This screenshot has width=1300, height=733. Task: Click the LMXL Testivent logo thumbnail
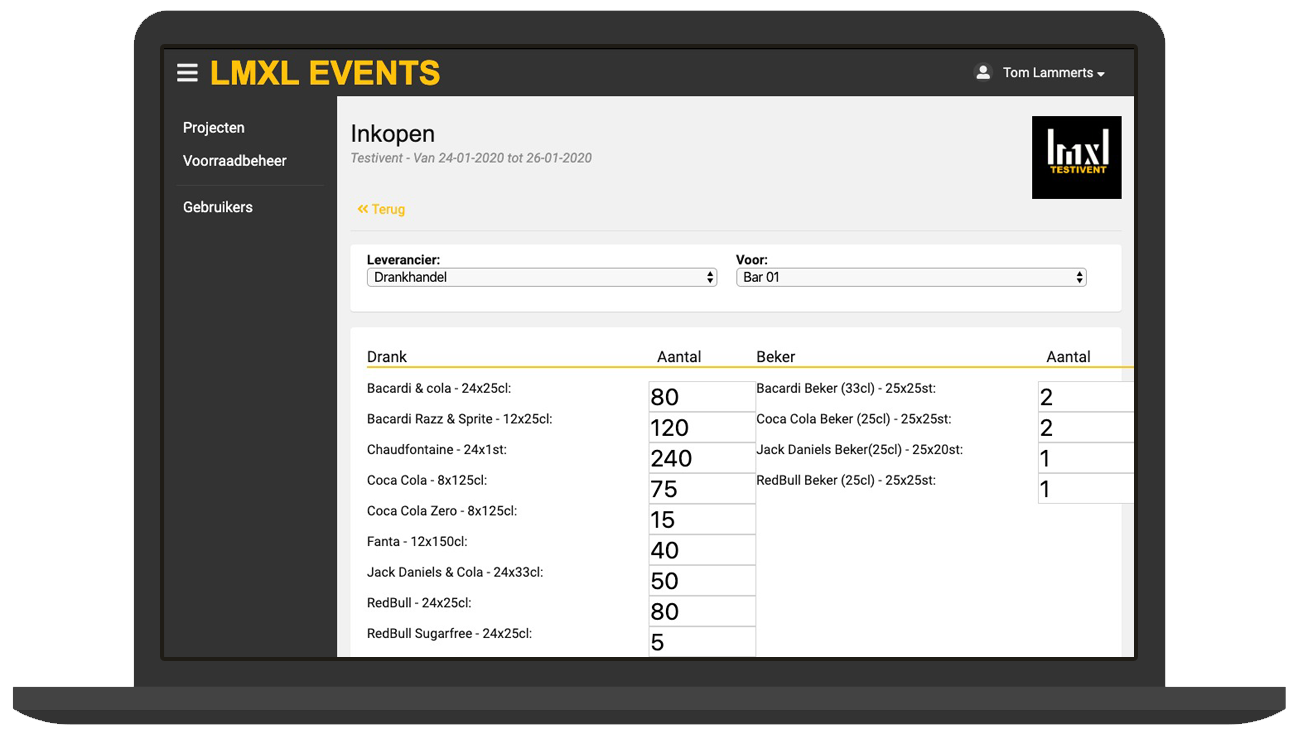pos(1076,157)
